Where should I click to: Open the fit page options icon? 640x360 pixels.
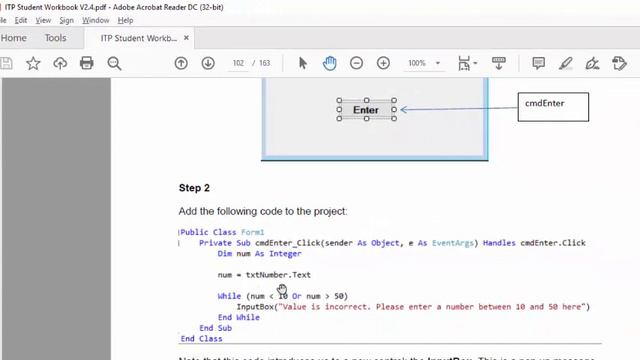click(x=464, y=63)
